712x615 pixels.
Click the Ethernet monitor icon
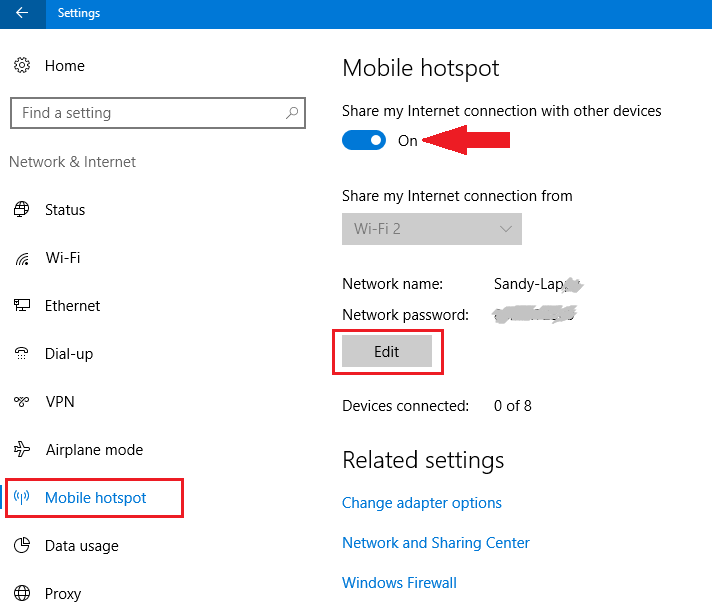click(22, 306)
